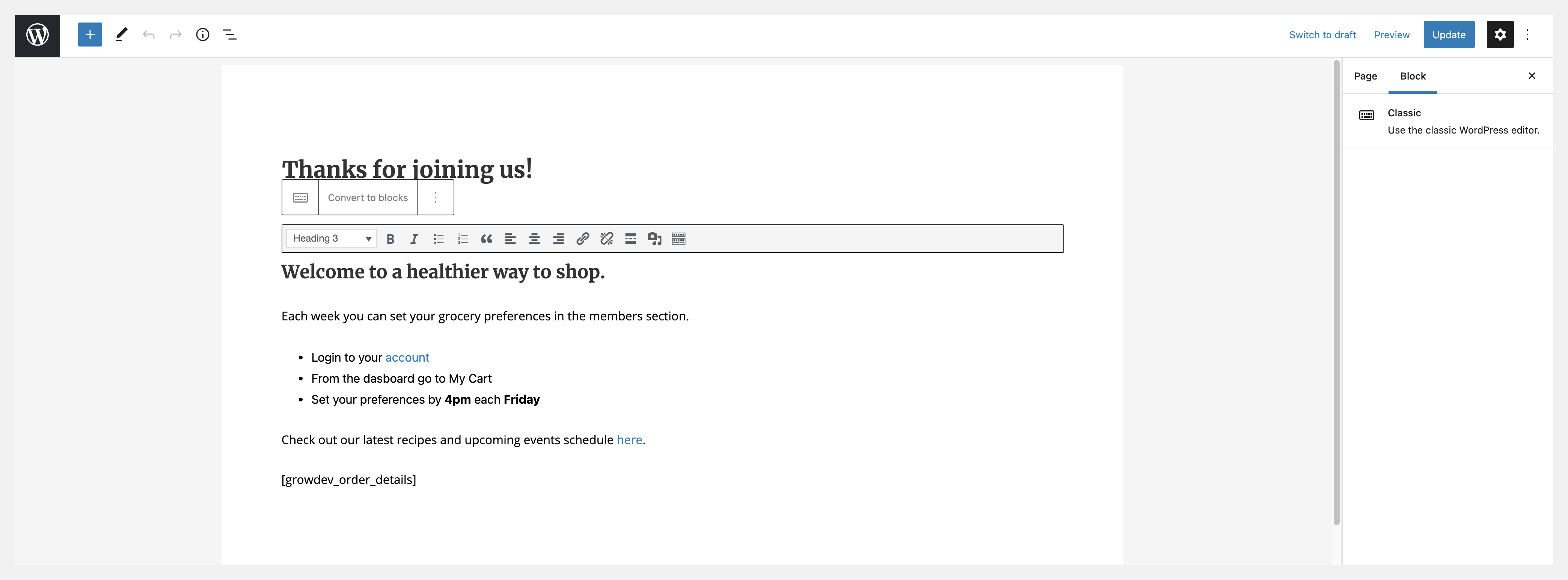Click the page title "Thanks for joining us!"

pyautogui.click(x=407, y=168)
